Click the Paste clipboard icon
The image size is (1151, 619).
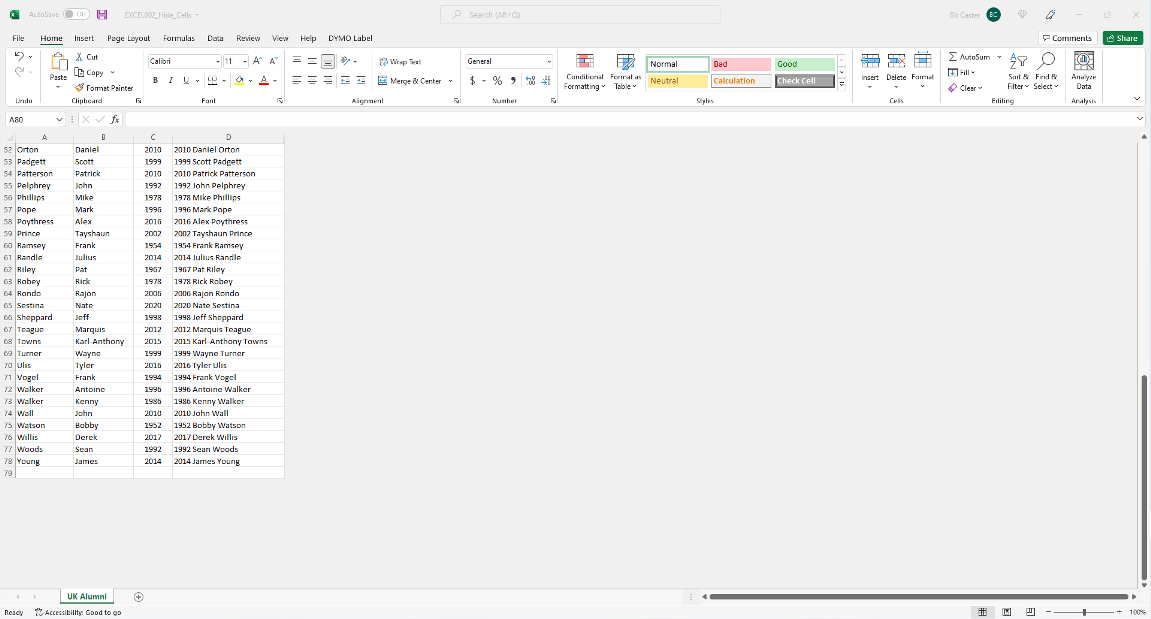pos(58,62)
